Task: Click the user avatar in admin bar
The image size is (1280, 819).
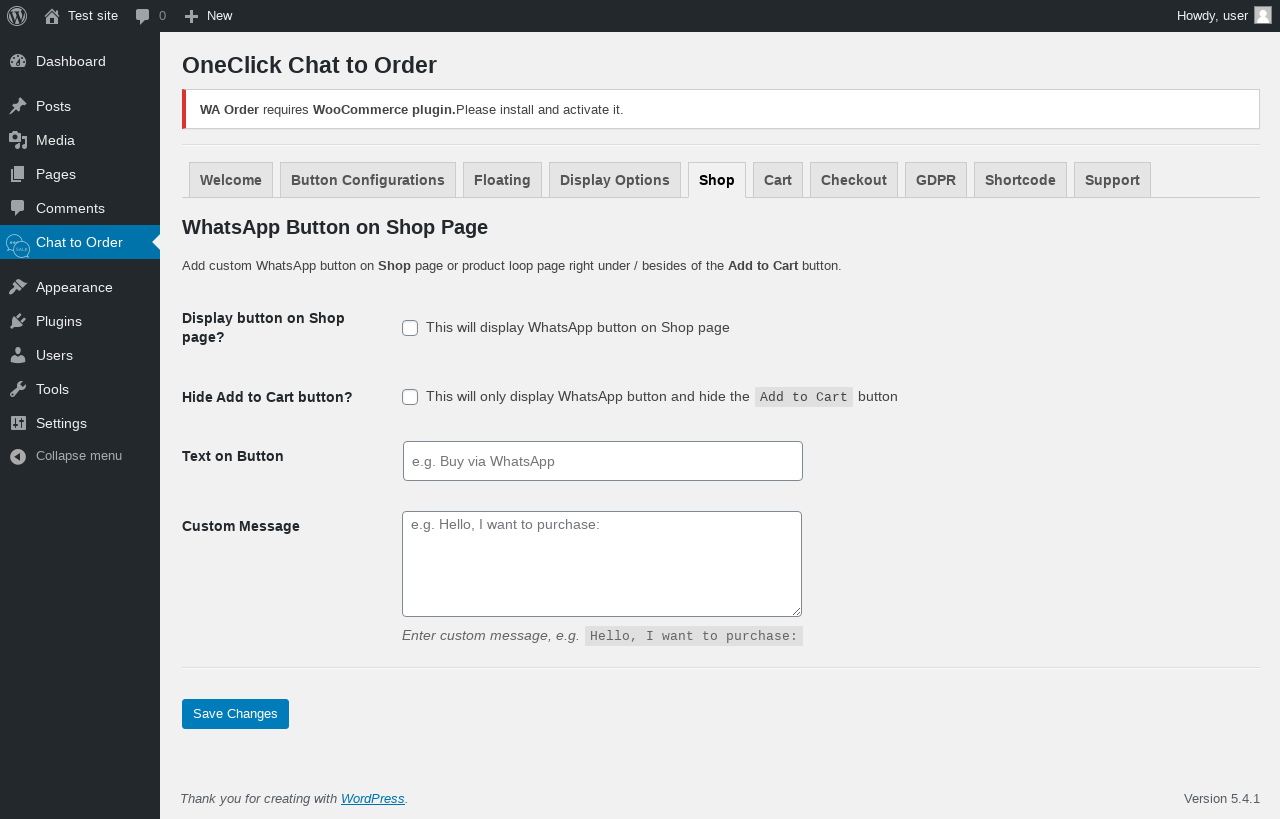Action: point(1263,15)
